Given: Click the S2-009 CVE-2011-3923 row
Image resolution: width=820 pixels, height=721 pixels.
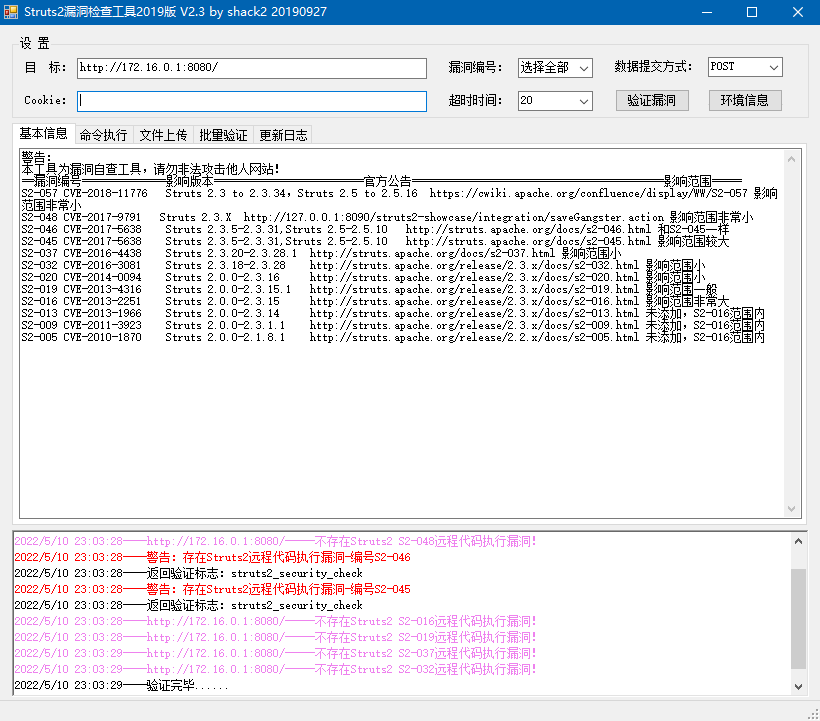Looking at the screenshot, I should pyautogui.click(x=393, y=326).
